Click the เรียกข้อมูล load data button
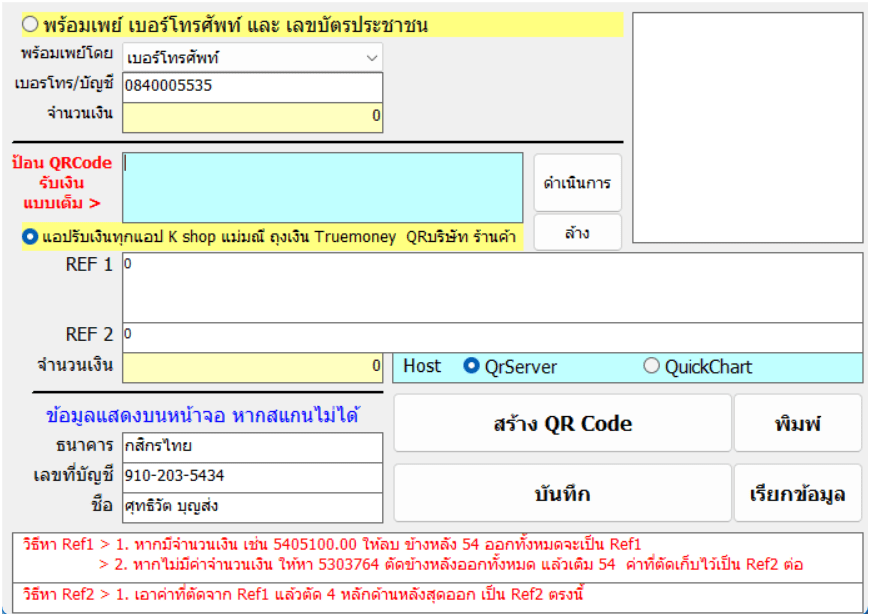This screenshot has height=616, width=870. 797,493
